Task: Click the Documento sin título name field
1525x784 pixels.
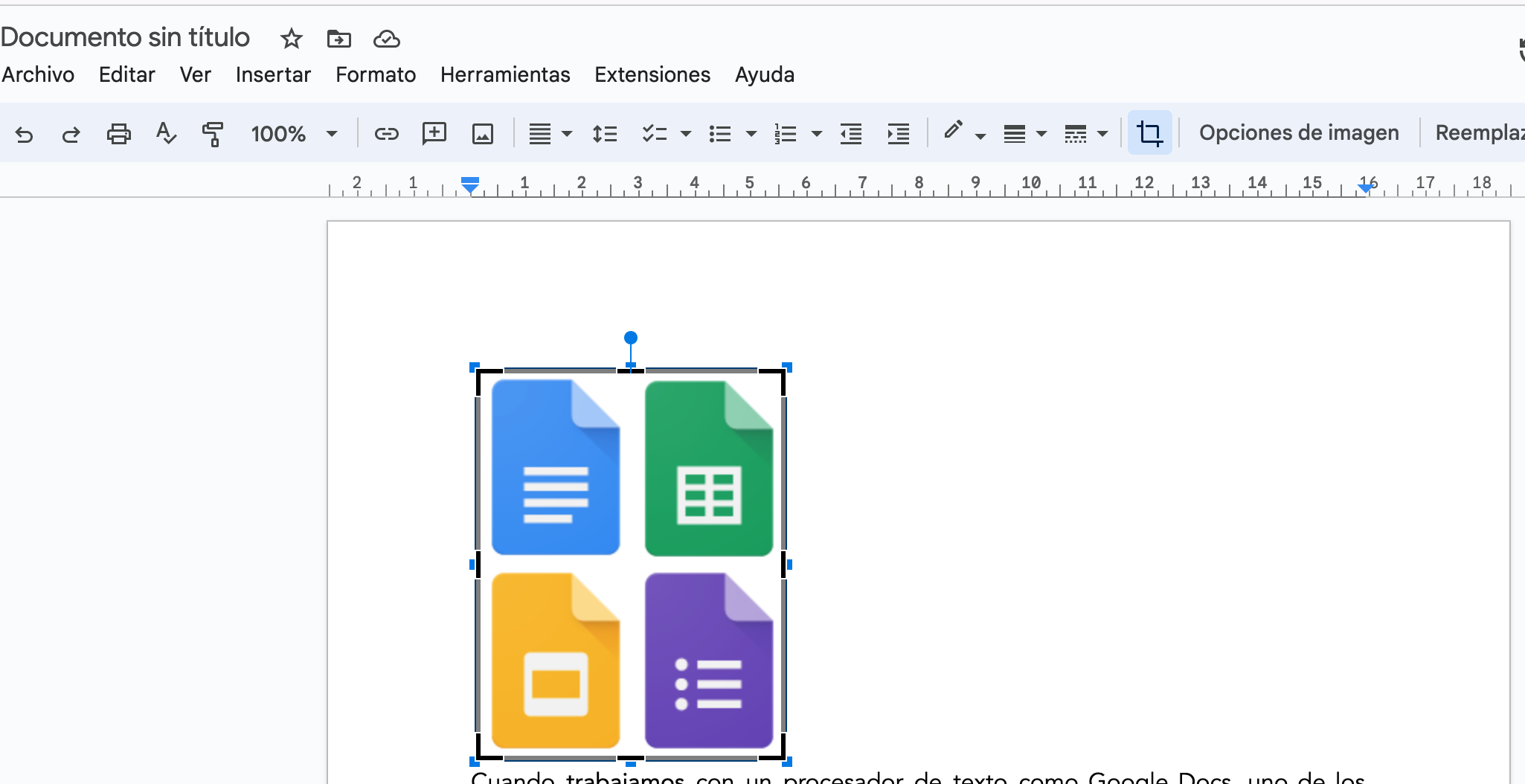Action: point(125,37)
